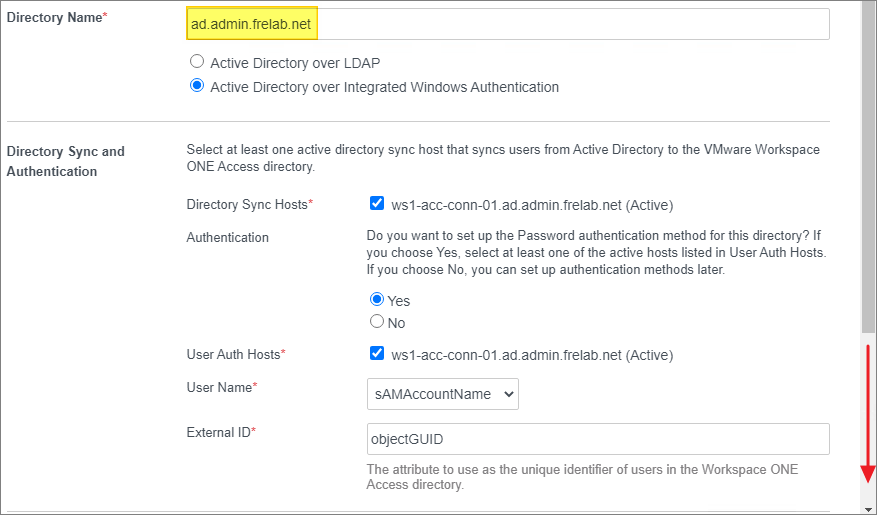Image resolution: width=877 pixels, height=515 pixels.
Task: Click the External ID objectGUID field
Action: pyautogui.click(x=598, y=439)
